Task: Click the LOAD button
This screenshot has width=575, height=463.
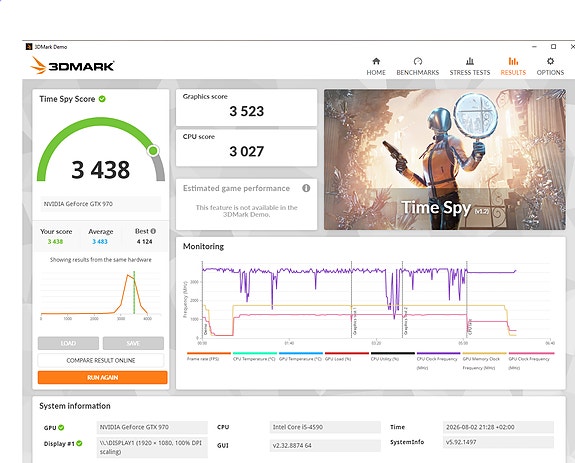Action: tap(68, 343)
